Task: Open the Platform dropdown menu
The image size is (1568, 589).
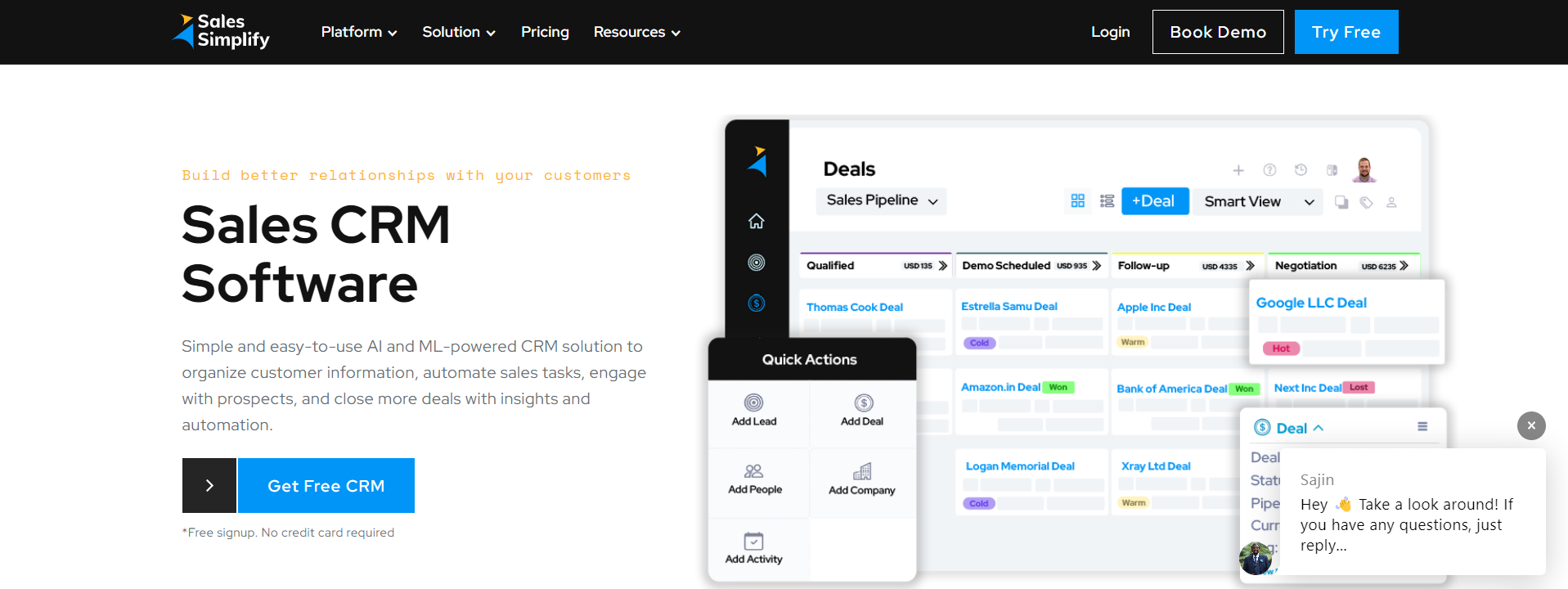Action: [x=358, y=32]
